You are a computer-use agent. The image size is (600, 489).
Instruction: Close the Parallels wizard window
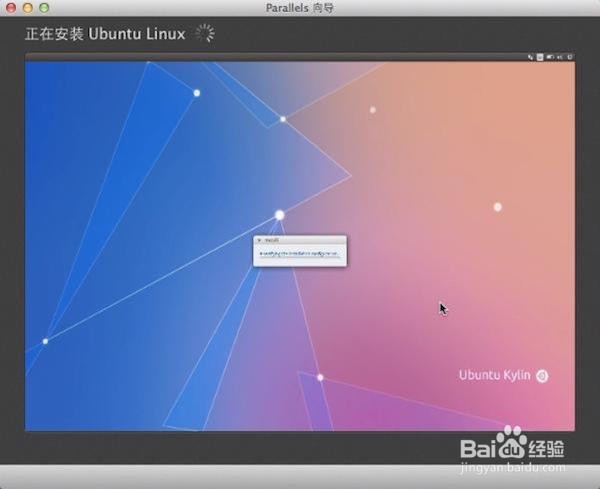11,7
